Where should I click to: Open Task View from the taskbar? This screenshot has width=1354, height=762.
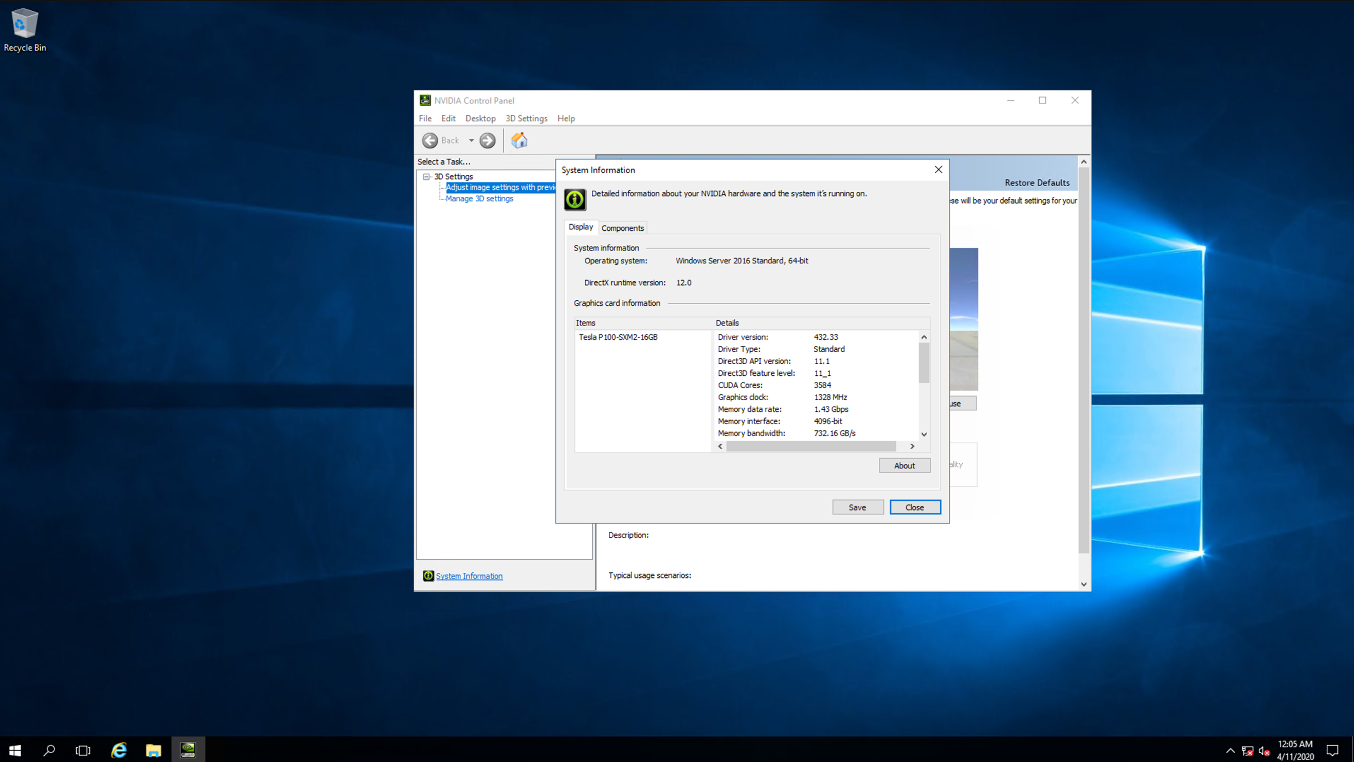[83, 749]
